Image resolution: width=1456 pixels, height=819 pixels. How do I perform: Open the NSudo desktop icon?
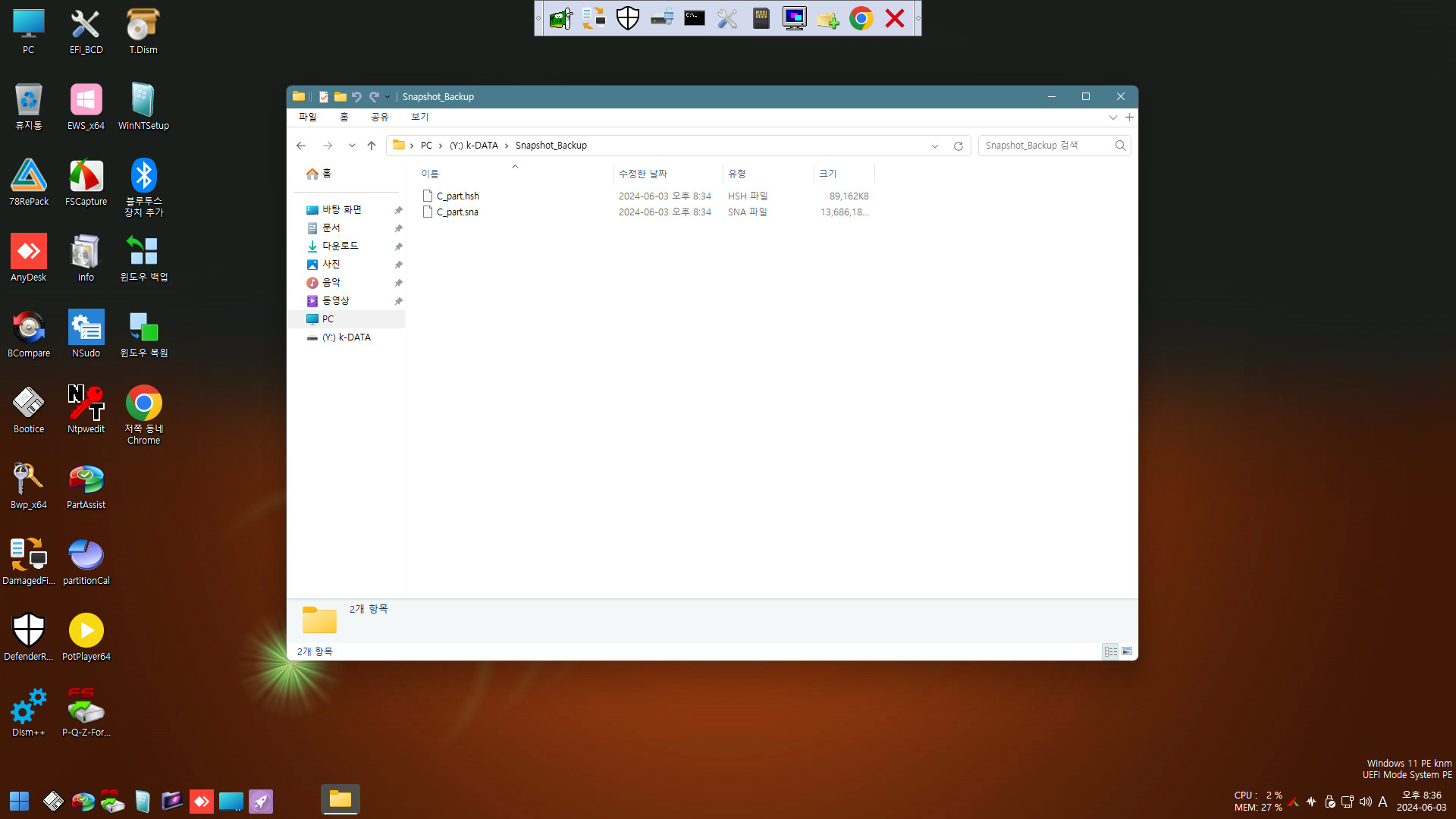(x=86, y=334)
